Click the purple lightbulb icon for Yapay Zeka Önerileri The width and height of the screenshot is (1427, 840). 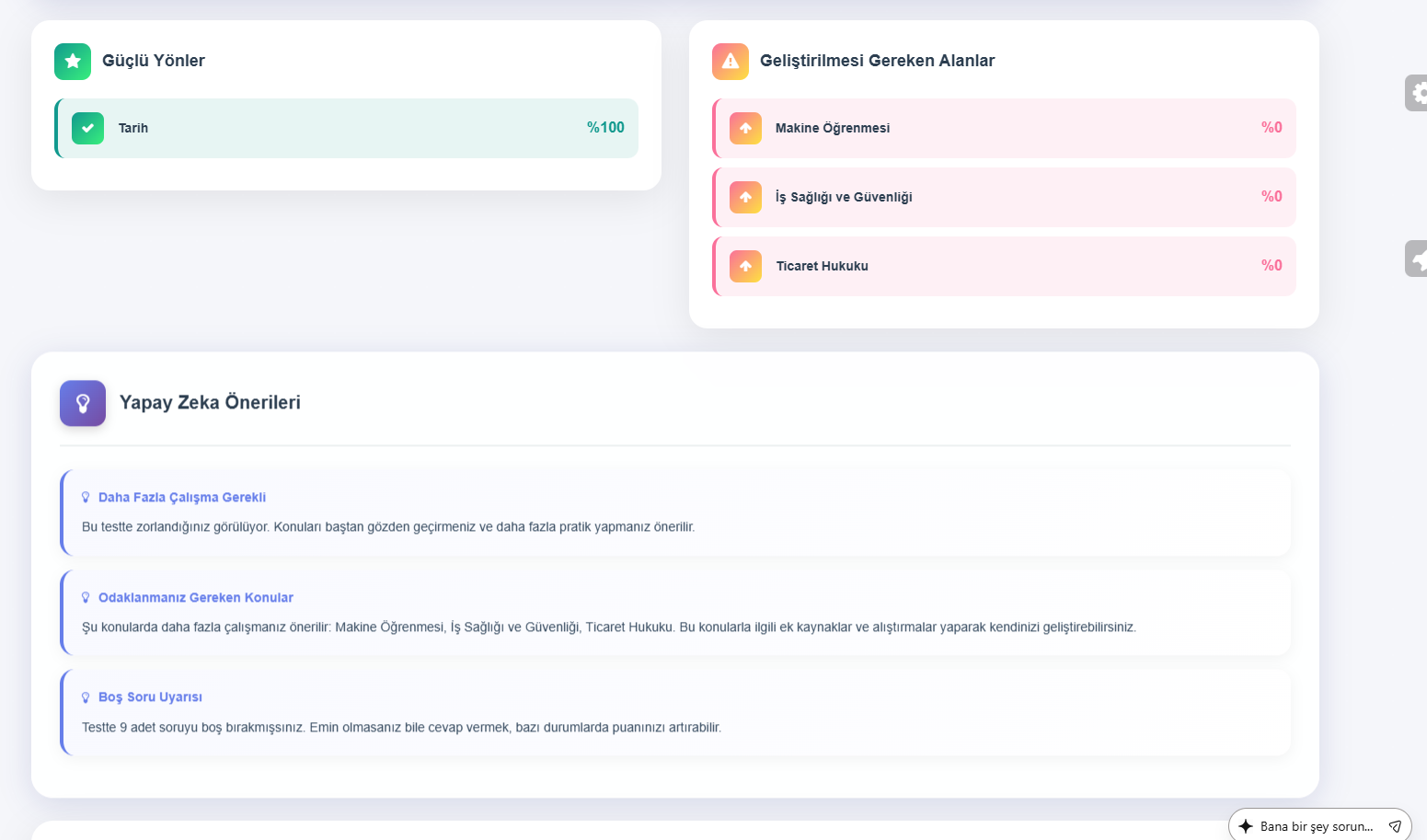coord(83,403)
